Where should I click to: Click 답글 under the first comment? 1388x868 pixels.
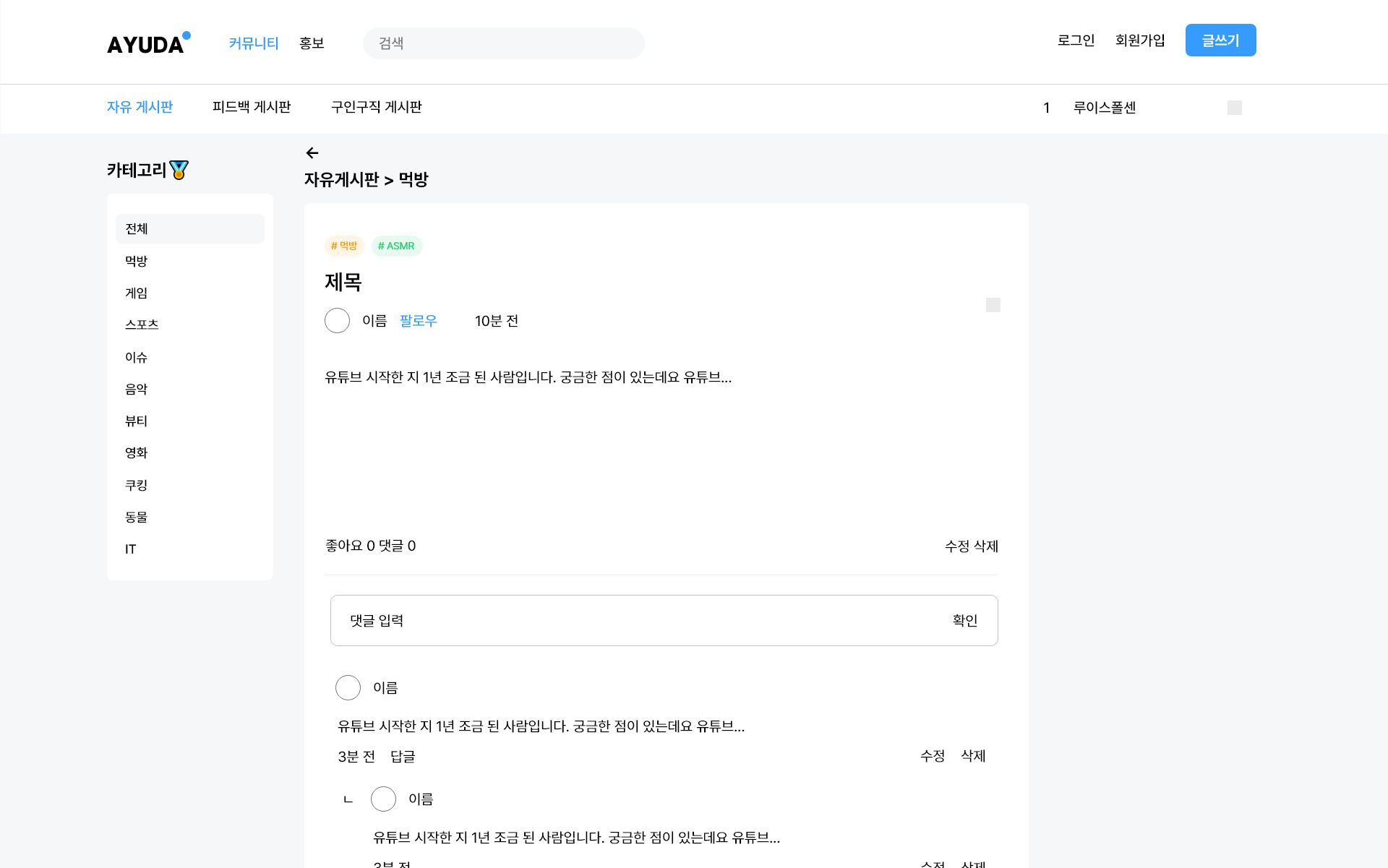(x=403, y=756)
